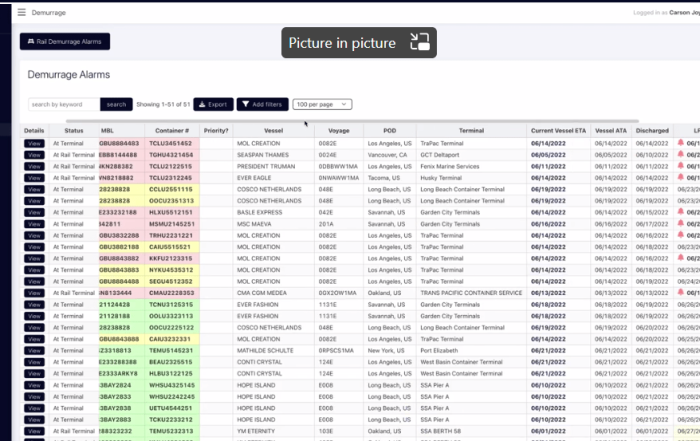Sort by the POD column header

pyautogui.click(x=390, y=131)
